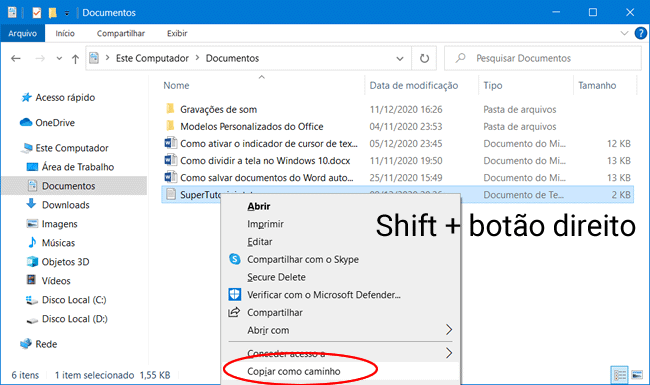Click the Pesquisar Documentos search field
The image size is (650, 385).
[x=542, y=58]
